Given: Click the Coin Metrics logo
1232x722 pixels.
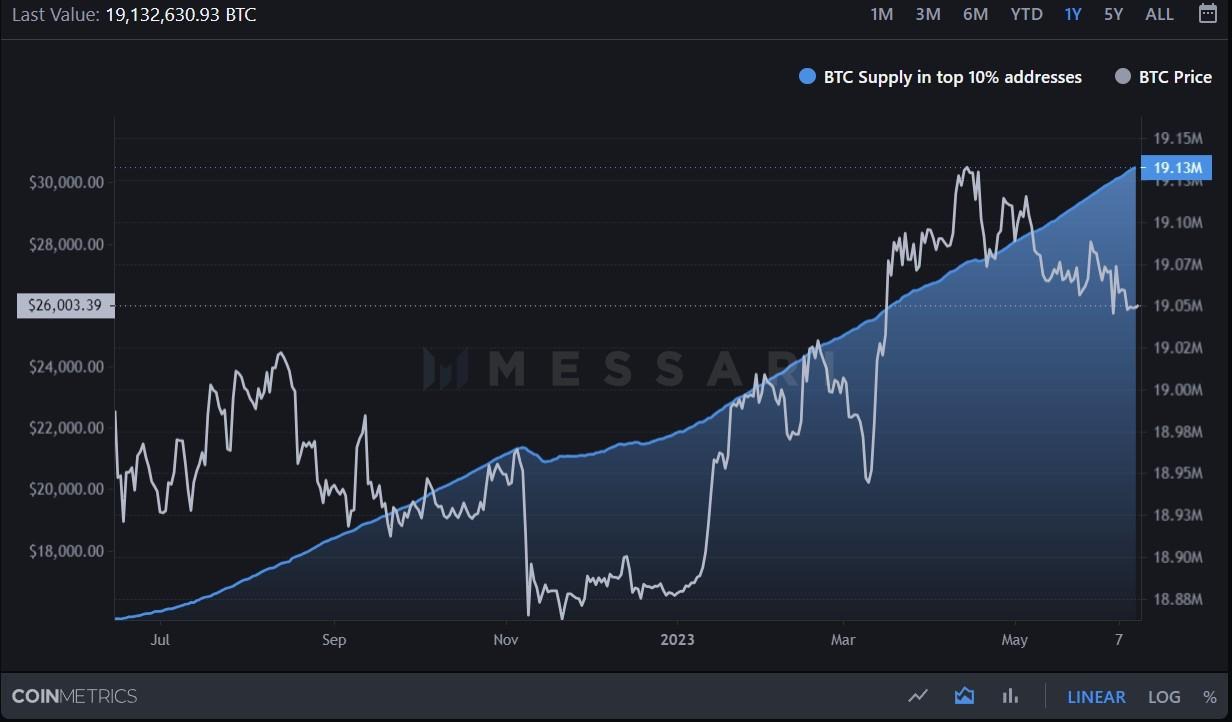Looking at the screenshot, I should [74, 696].
